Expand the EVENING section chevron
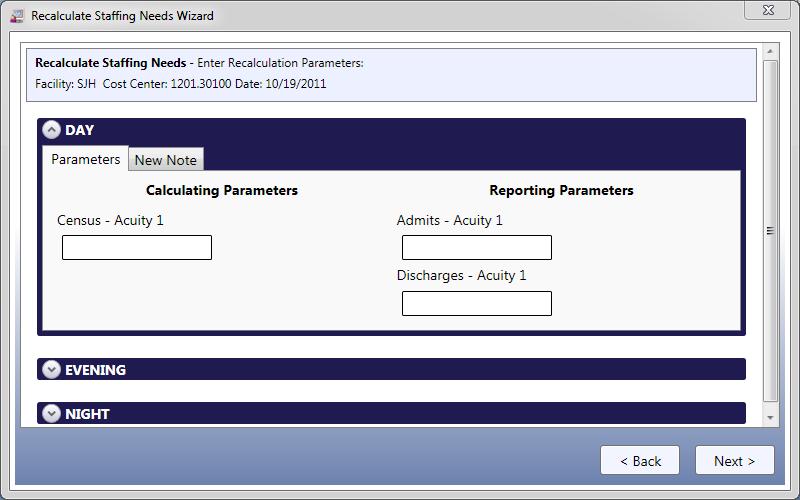The width and height of the screenshot is (800, 500). point(52,370)
